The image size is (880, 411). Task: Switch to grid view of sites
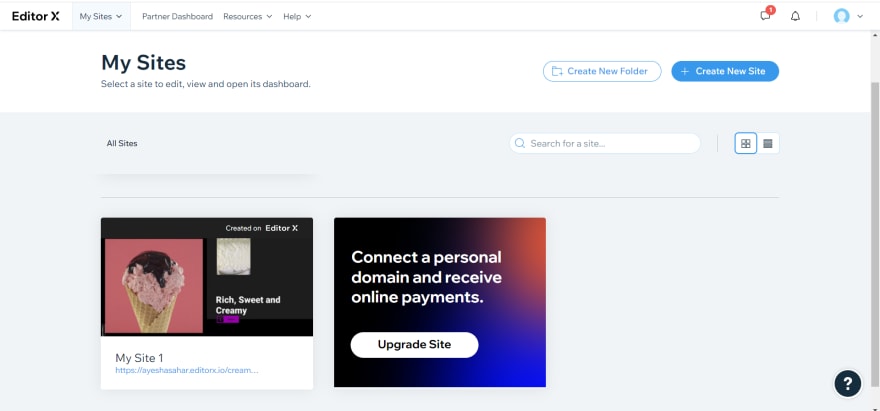coord(745,143)
